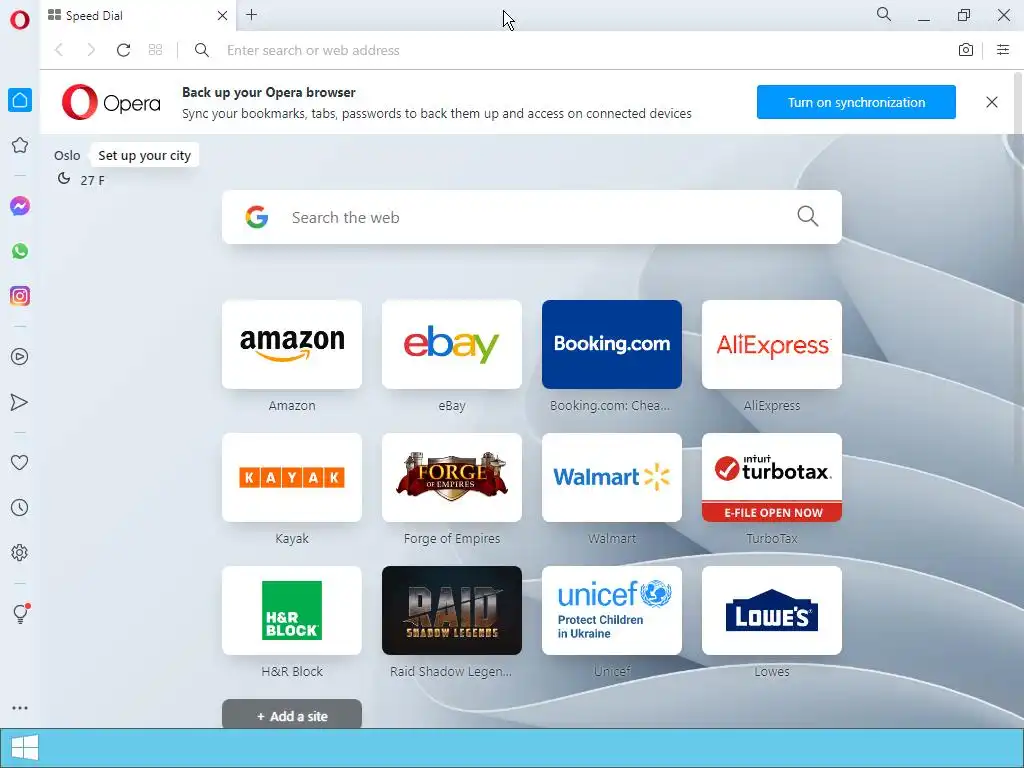Click the Search the web field
The height and width of the screenshot is (768, 1024).
coord(532,217)
